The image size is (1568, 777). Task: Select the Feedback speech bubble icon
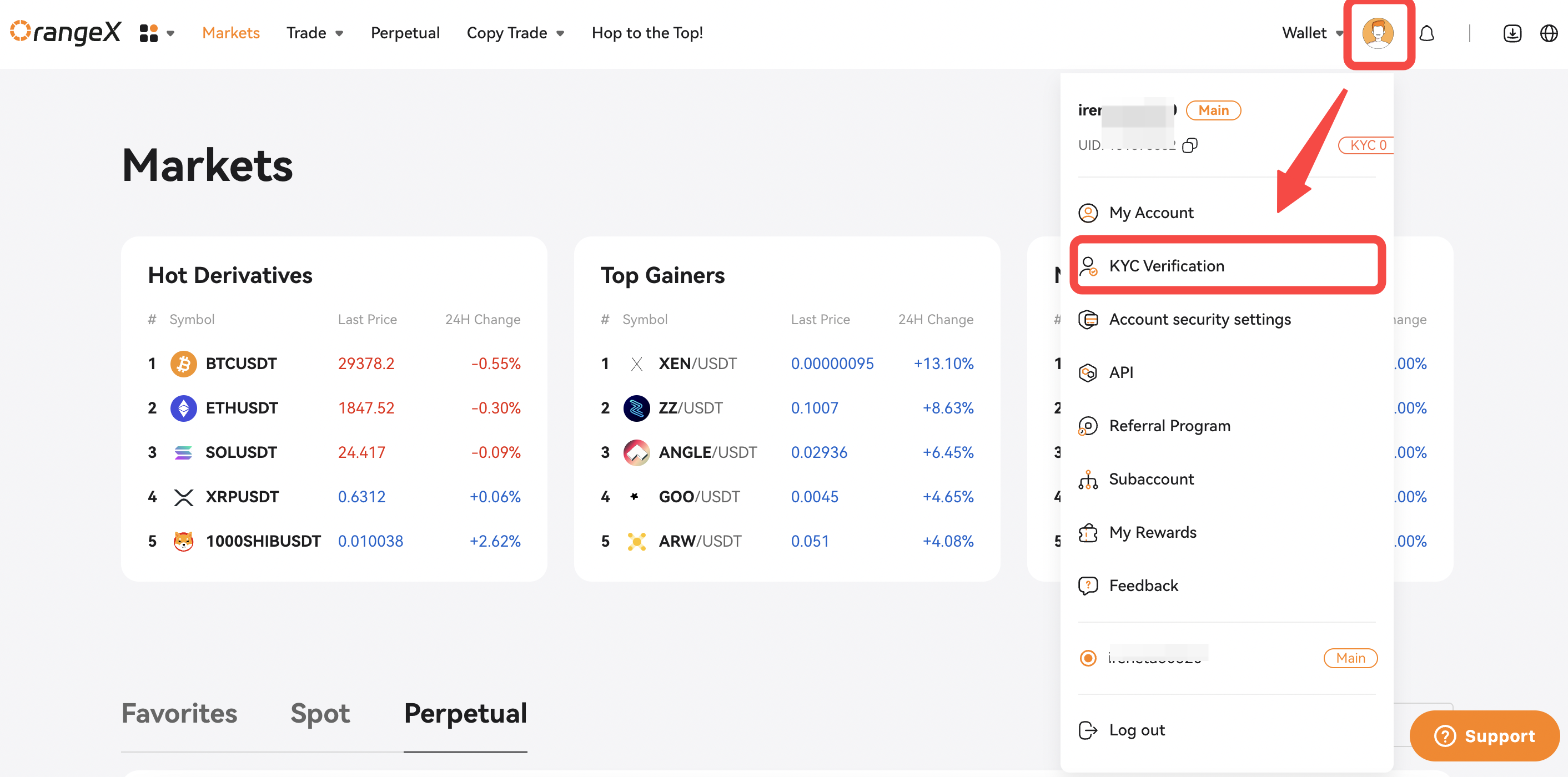coord(1088,586)
